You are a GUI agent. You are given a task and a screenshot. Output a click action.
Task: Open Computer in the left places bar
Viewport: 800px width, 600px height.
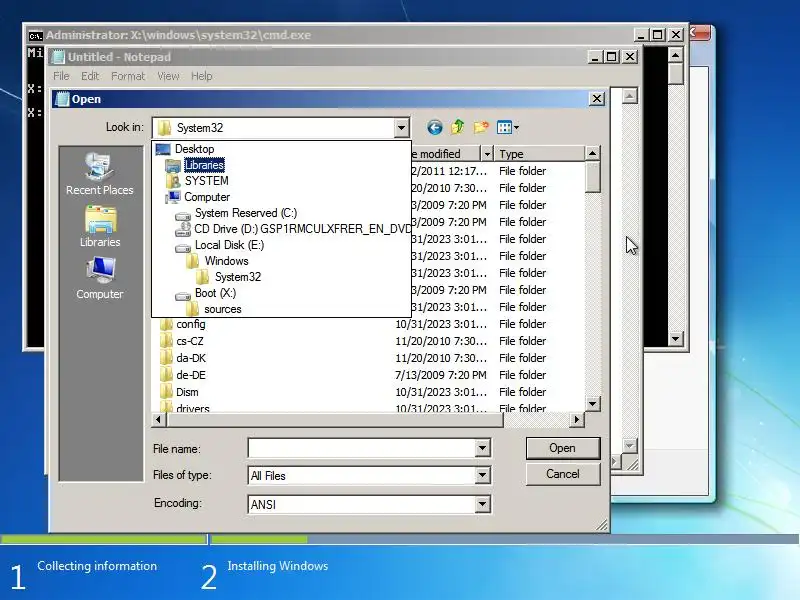click(99, 278)
